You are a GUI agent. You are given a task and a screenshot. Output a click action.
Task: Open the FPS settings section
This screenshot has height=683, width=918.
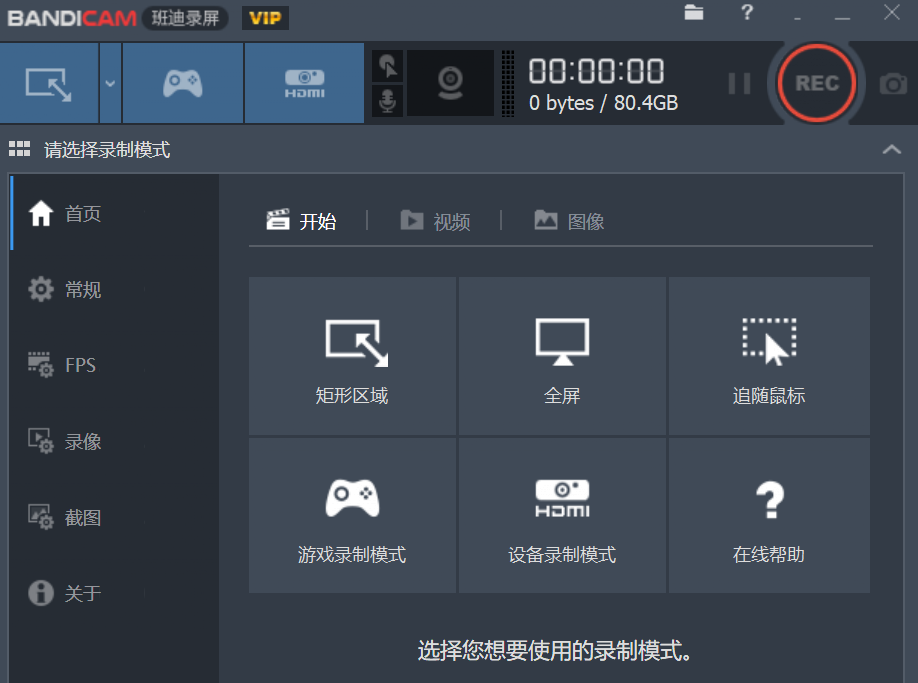pyautogui.click(x=115, y=365)
